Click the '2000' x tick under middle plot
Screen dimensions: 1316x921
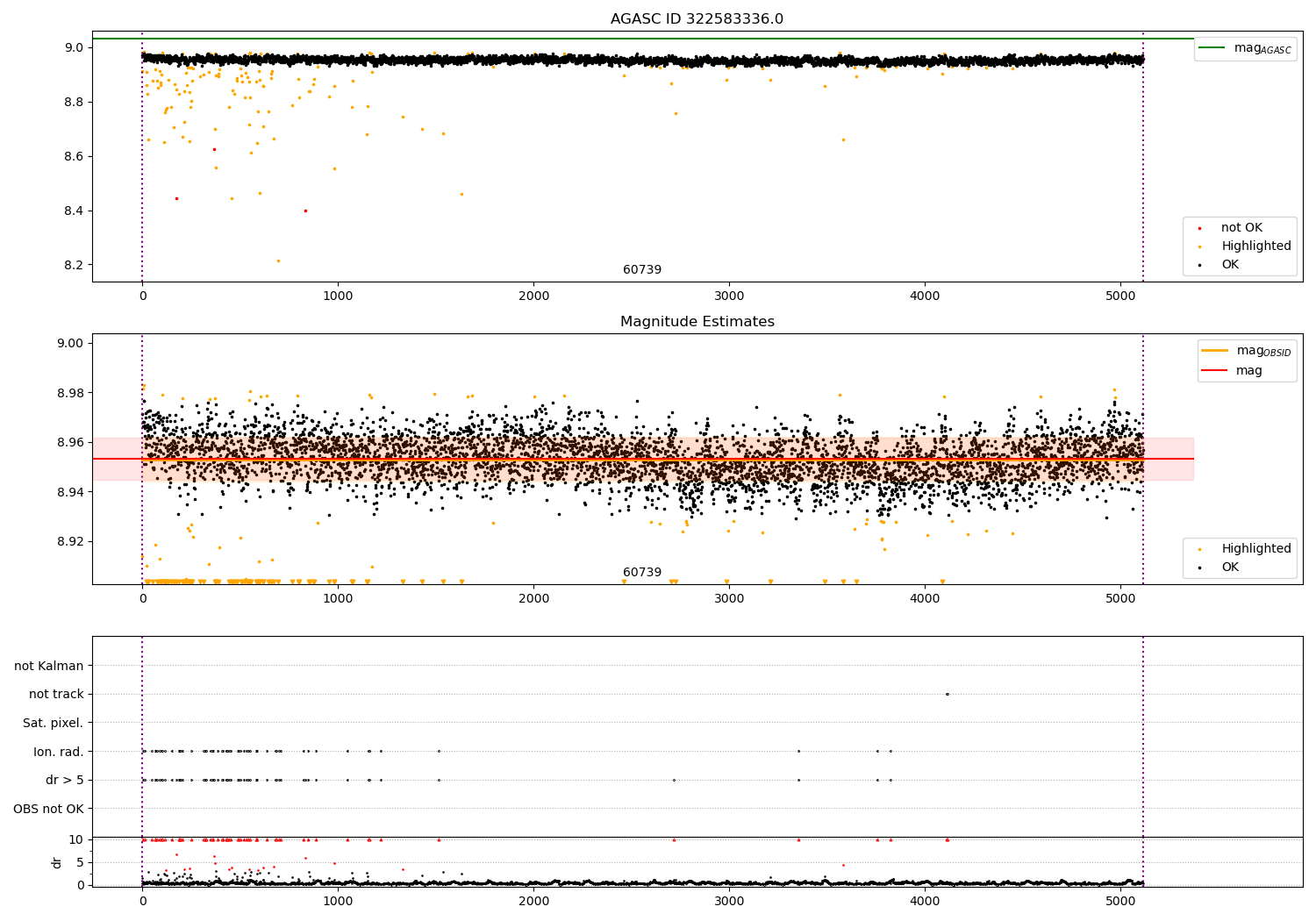click(533, 599)
